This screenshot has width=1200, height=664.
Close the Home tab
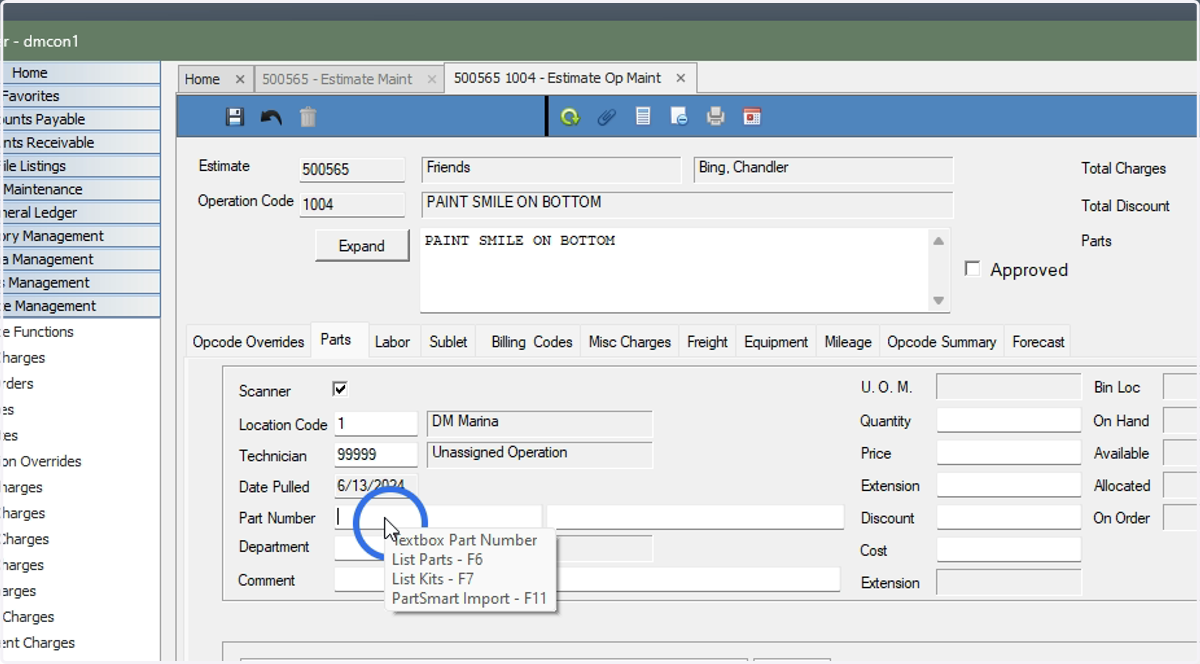[240, 79]
